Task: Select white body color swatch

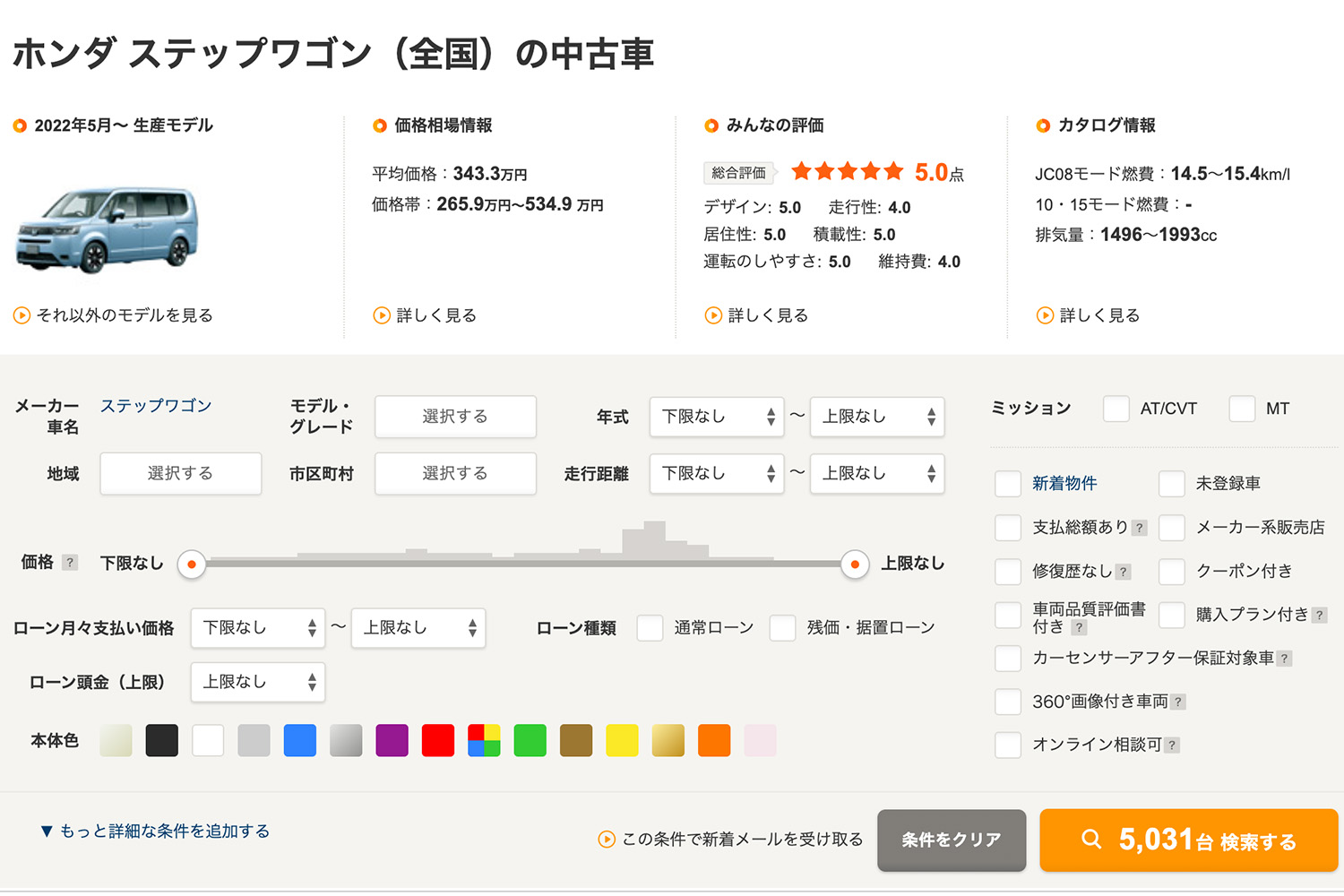Action: pos(208,741)
